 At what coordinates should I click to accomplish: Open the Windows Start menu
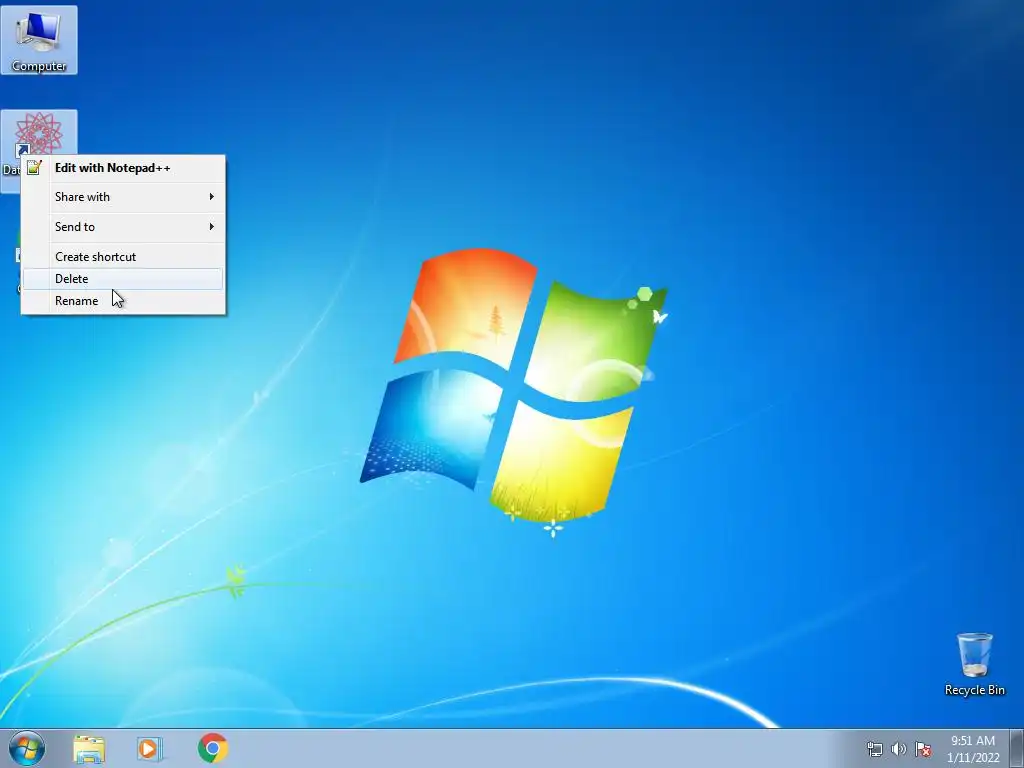click(27, 748)
